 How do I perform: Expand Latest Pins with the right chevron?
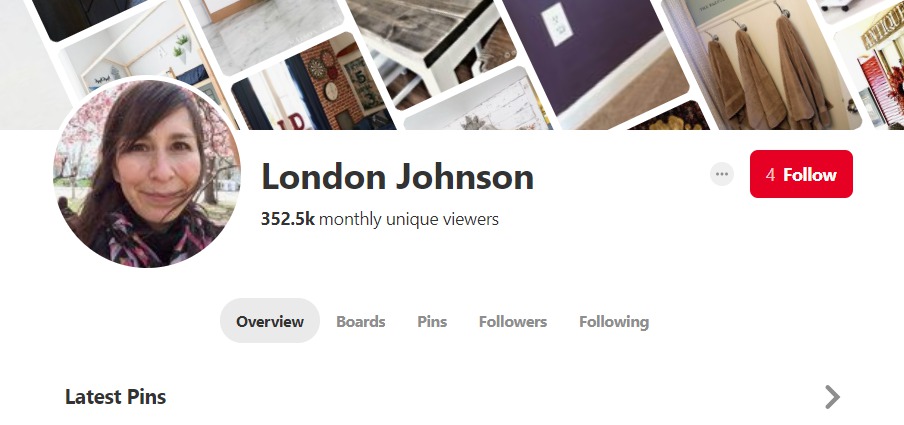tap(832, 397)
